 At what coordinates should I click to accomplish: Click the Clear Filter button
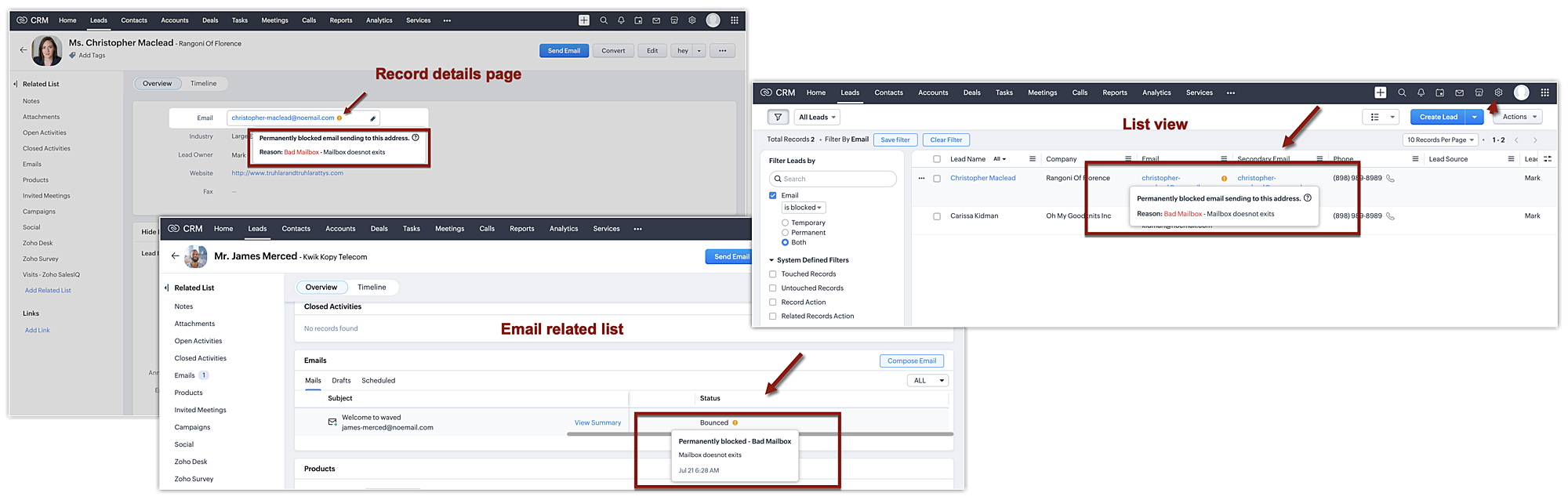tap(946, 140)
